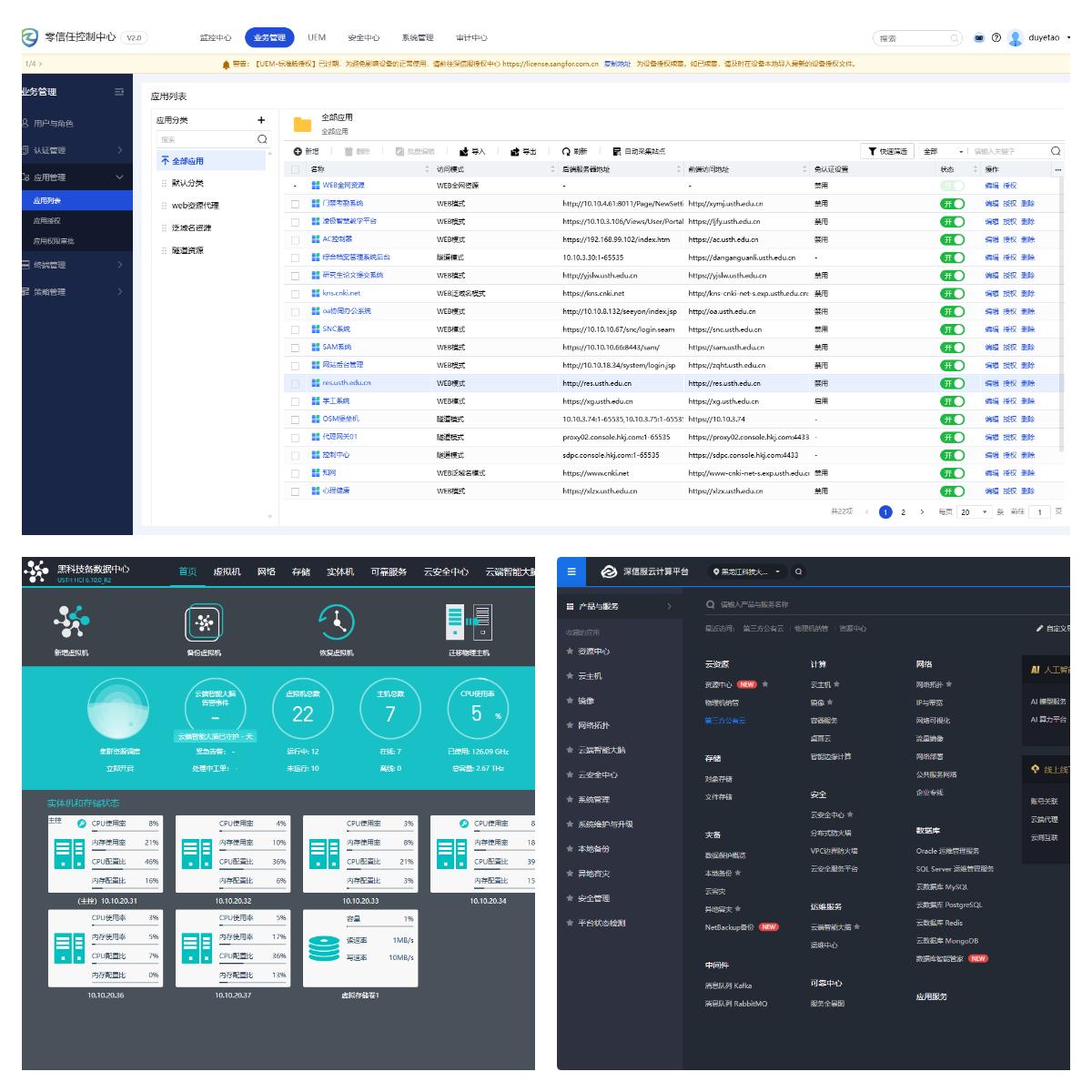1092x1092 pixels.
Task: Toggle status switch for AC控制器 row
Action: tap(952, 239)
